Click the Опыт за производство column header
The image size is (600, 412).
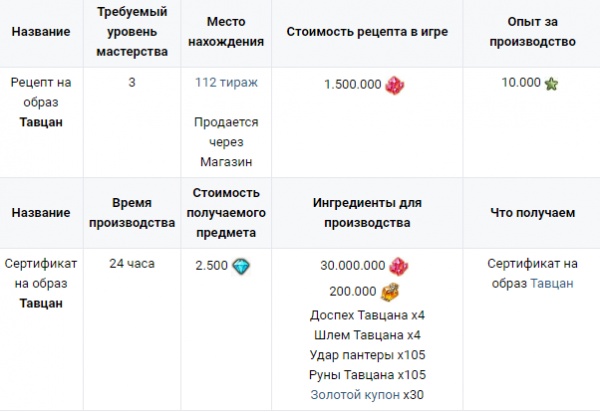[532, 32]
